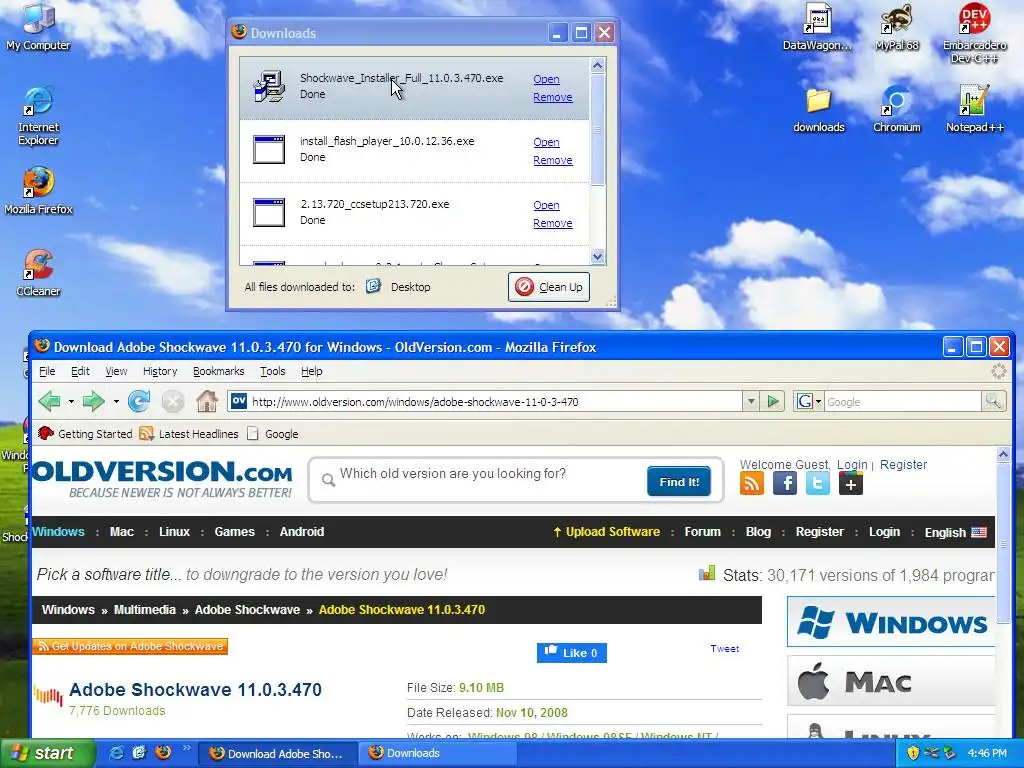
Task: Expand the address bar URL dropdown
Action: coord(751,401)
